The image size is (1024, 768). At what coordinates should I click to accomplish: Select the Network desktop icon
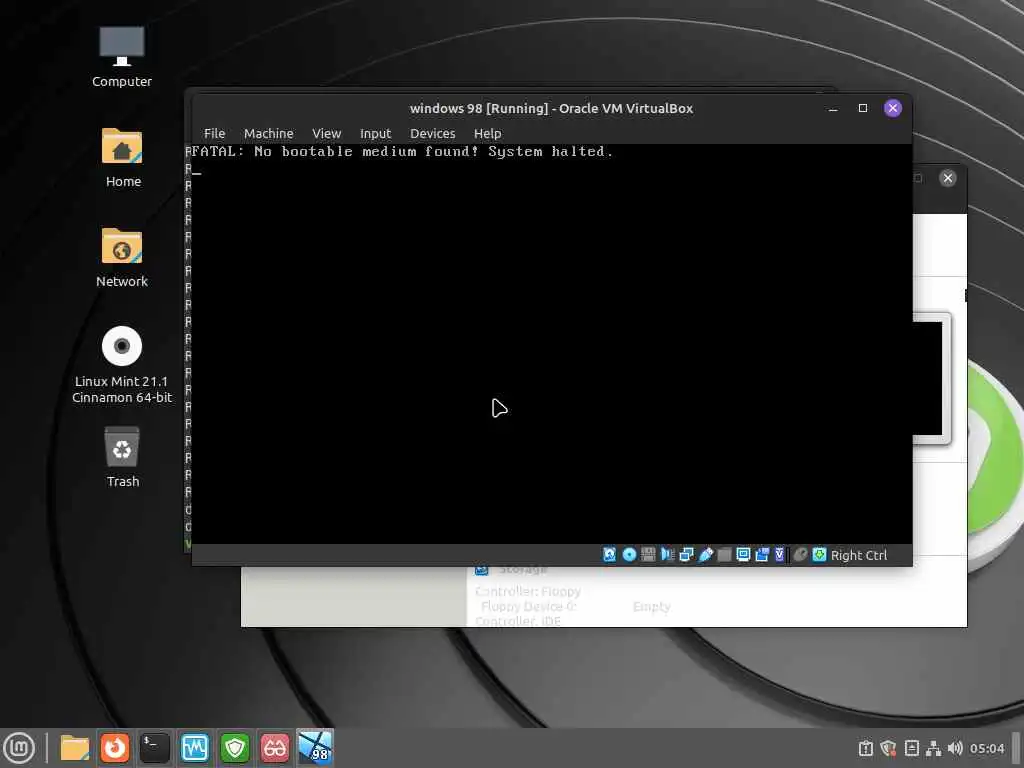tap(121, 258)
